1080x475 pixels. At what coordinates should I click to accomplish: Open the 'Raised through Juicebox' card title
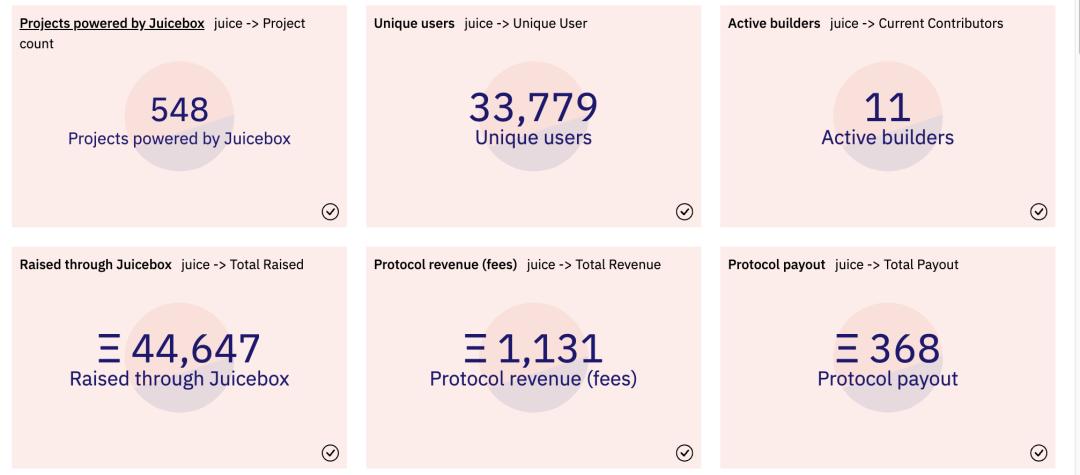tap(96, 265)
